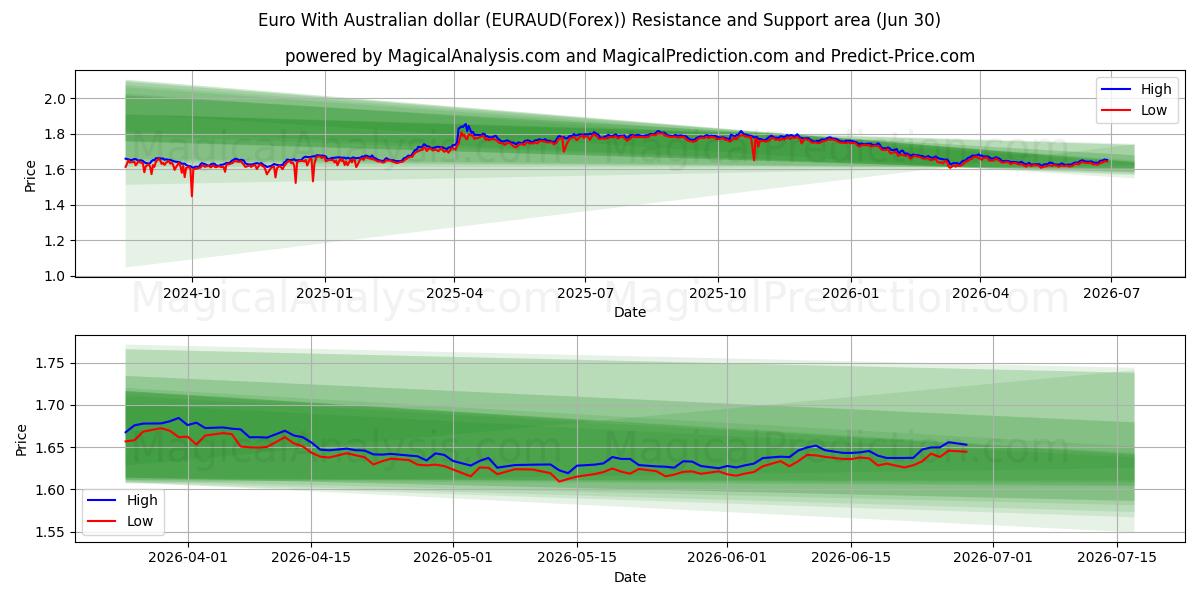
Task: Click the '2026-05-15' tick label on the lower x-axis
Action: pos(576,558)
